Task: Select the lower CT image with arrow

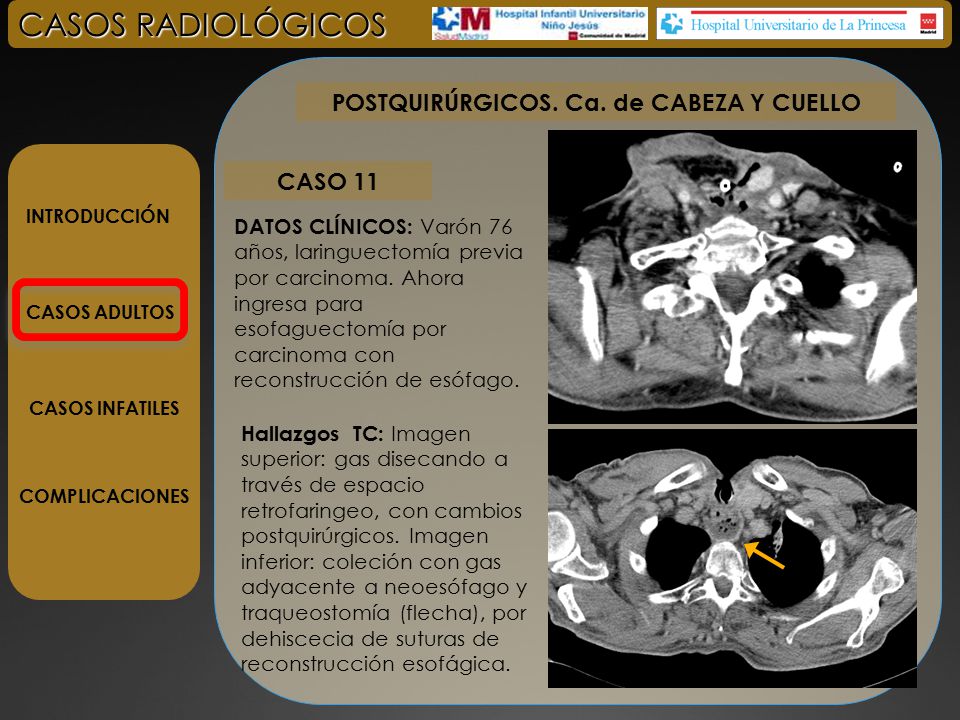Action: 732,558
